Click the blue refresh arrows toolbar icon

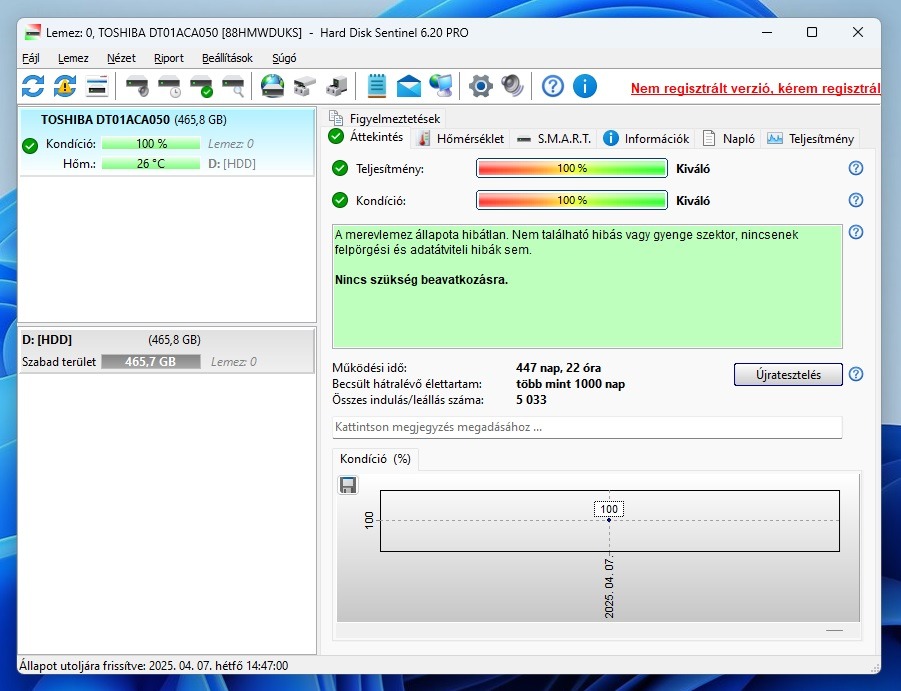pyautogui.click(x=33, y=87)
